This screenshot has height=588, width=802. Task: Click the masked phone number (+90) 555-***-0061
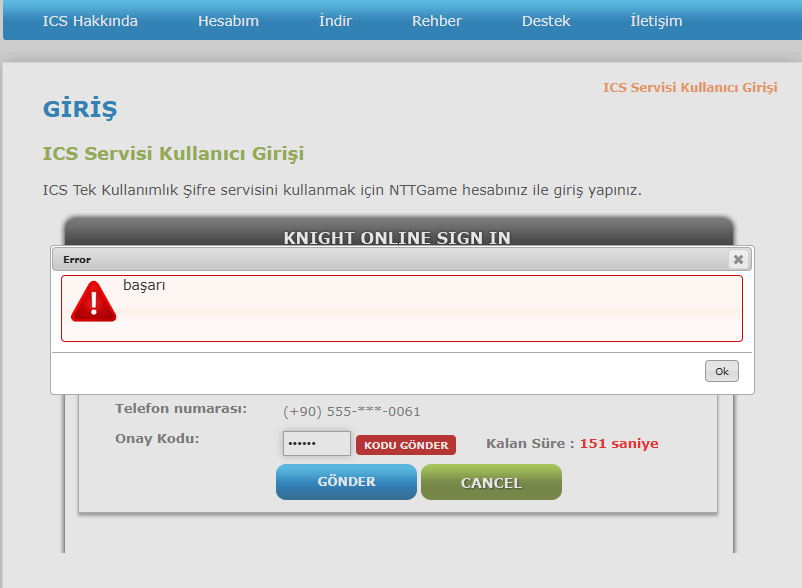point(352,412)
